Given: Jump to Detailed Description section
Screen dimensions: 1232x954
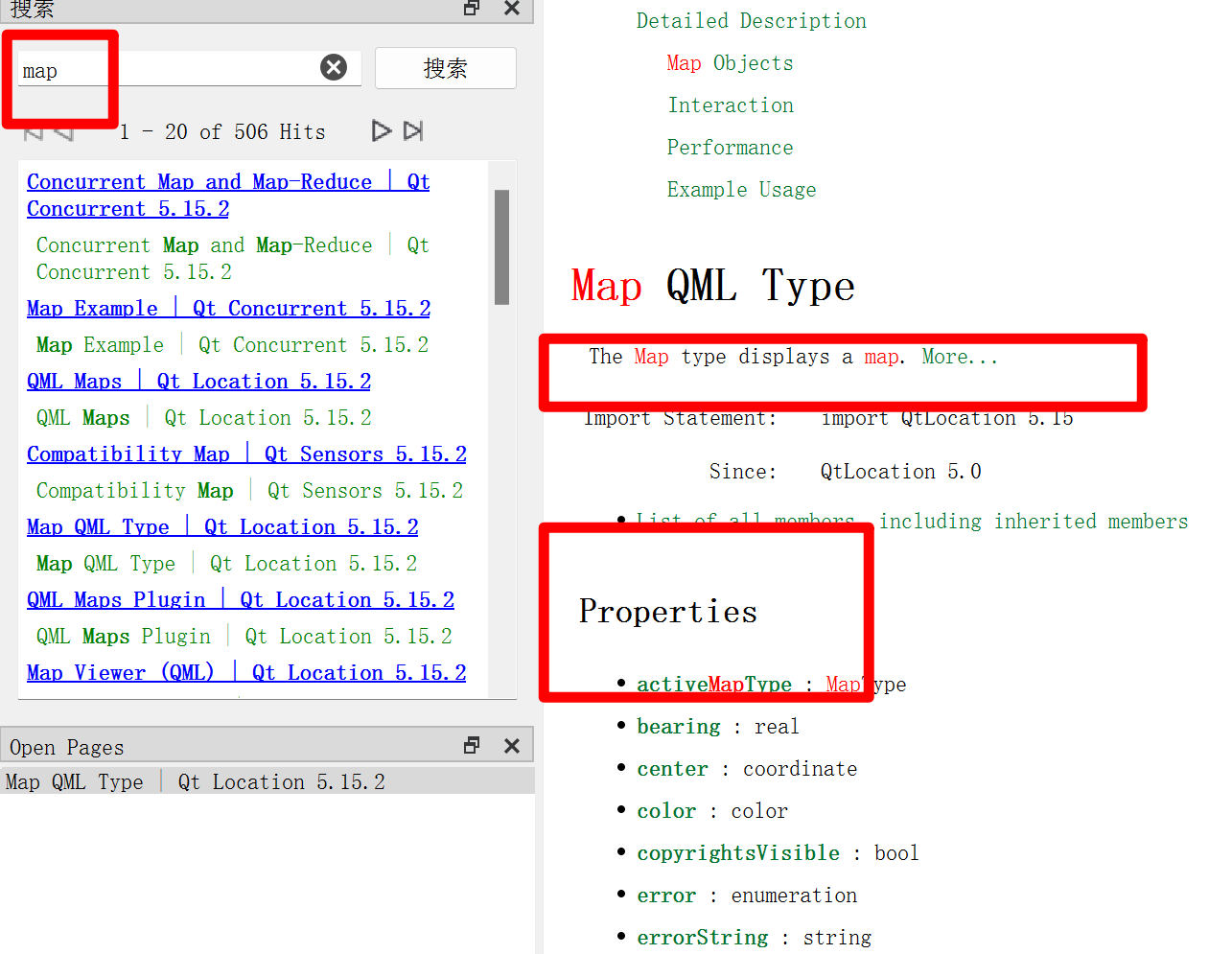Looking at the screenshot, I should point(752,21).
